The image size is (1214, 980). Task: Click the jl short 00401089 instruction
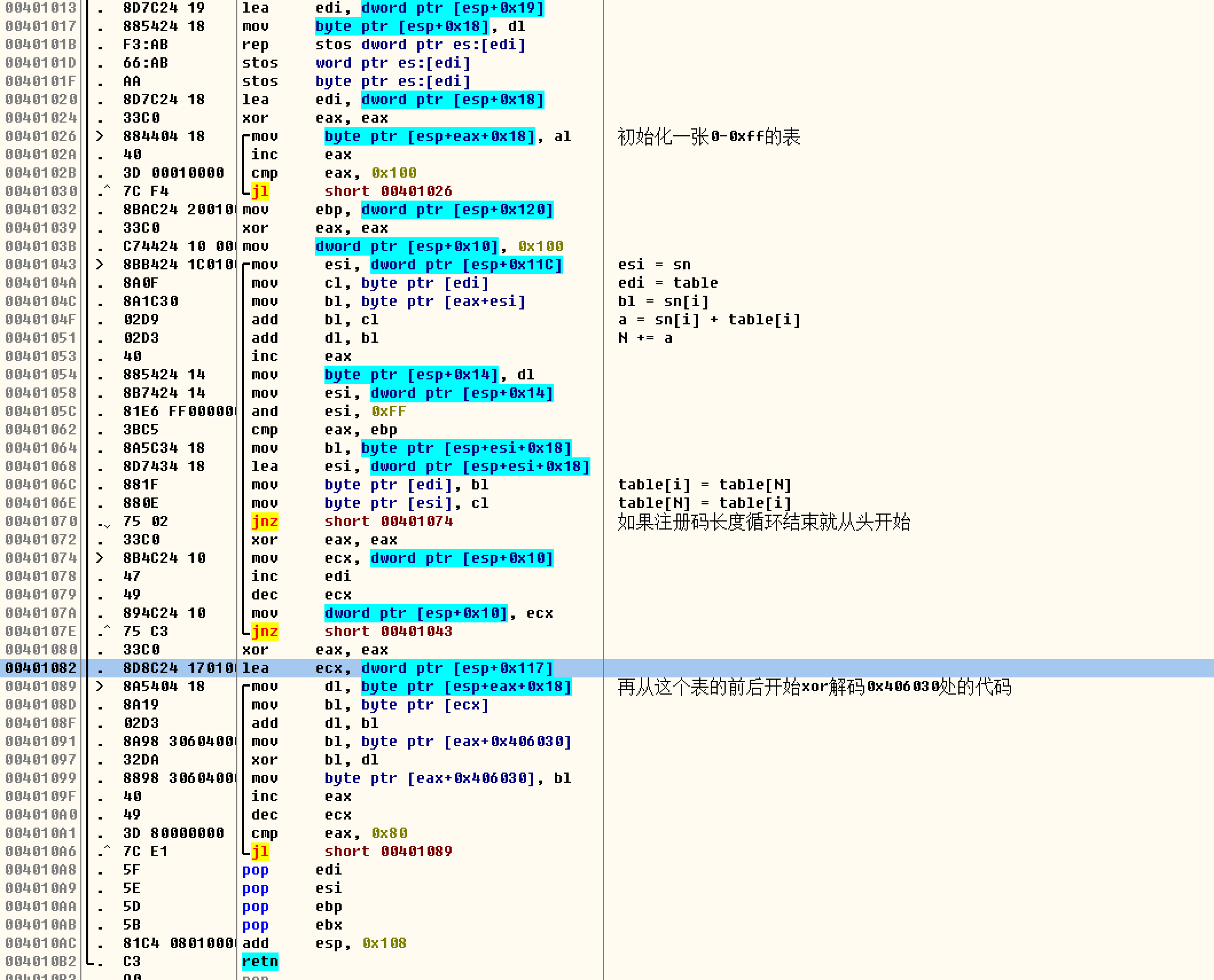tap(260, 851)
